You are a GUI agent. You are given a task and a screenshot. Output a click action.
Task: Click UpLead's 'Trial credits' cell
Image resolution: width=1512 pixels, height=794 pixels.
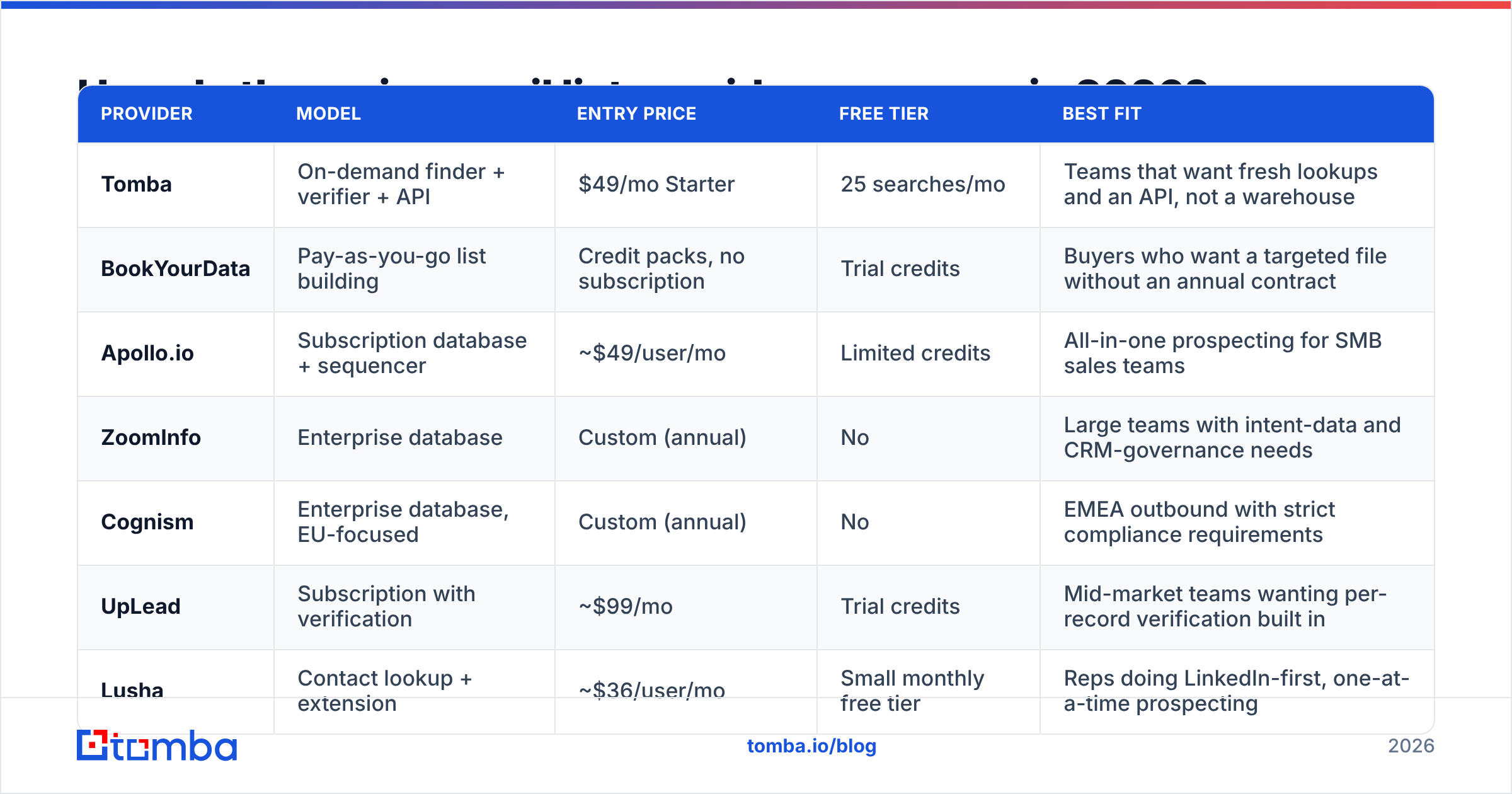pos(929,607)
